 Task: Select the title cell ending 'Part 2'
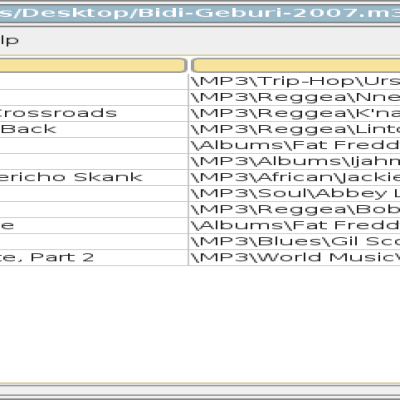click(94, 257)
